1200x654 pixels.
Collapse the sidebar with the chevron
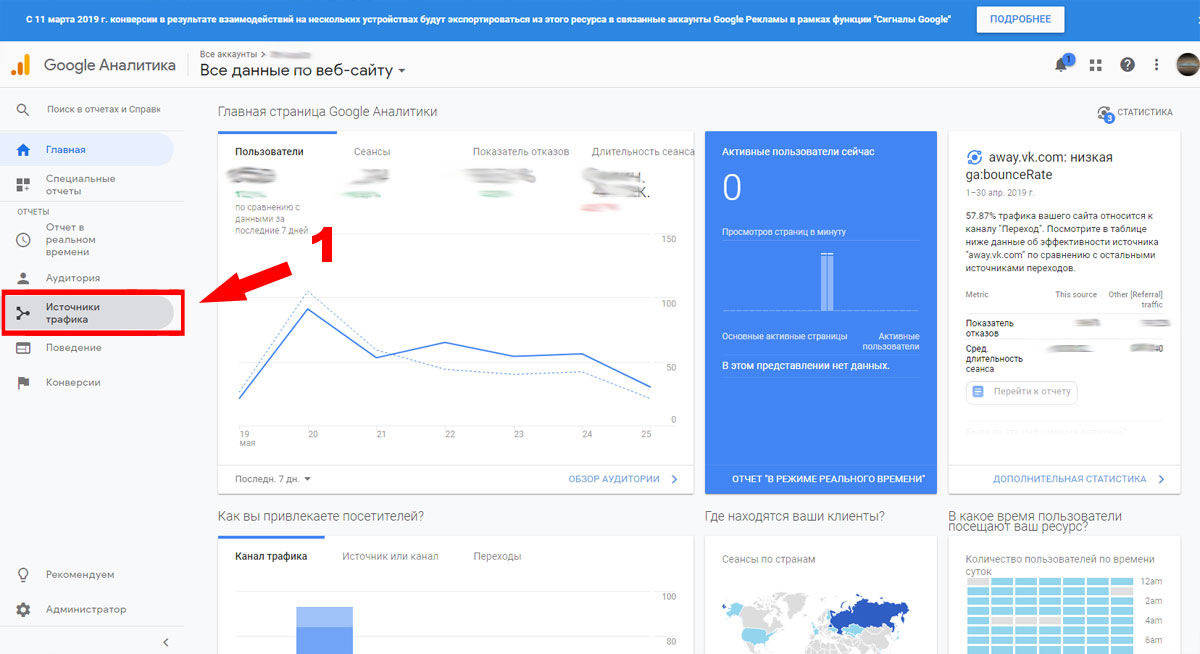click(x=166, y=642)
